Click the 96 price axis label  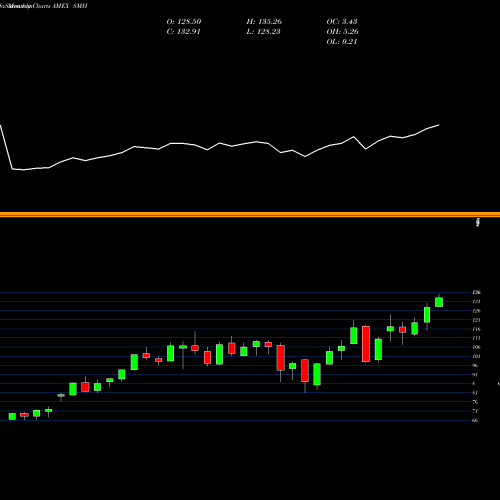click(x=475, y=365)
